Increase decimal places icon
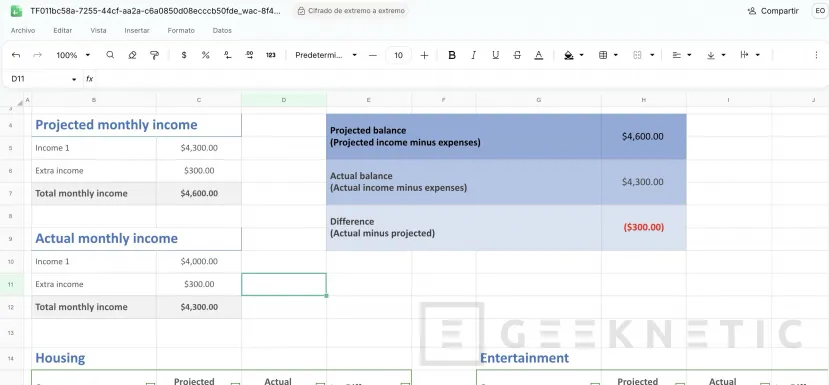Screen dimensions: 829x385 [249, 55]
